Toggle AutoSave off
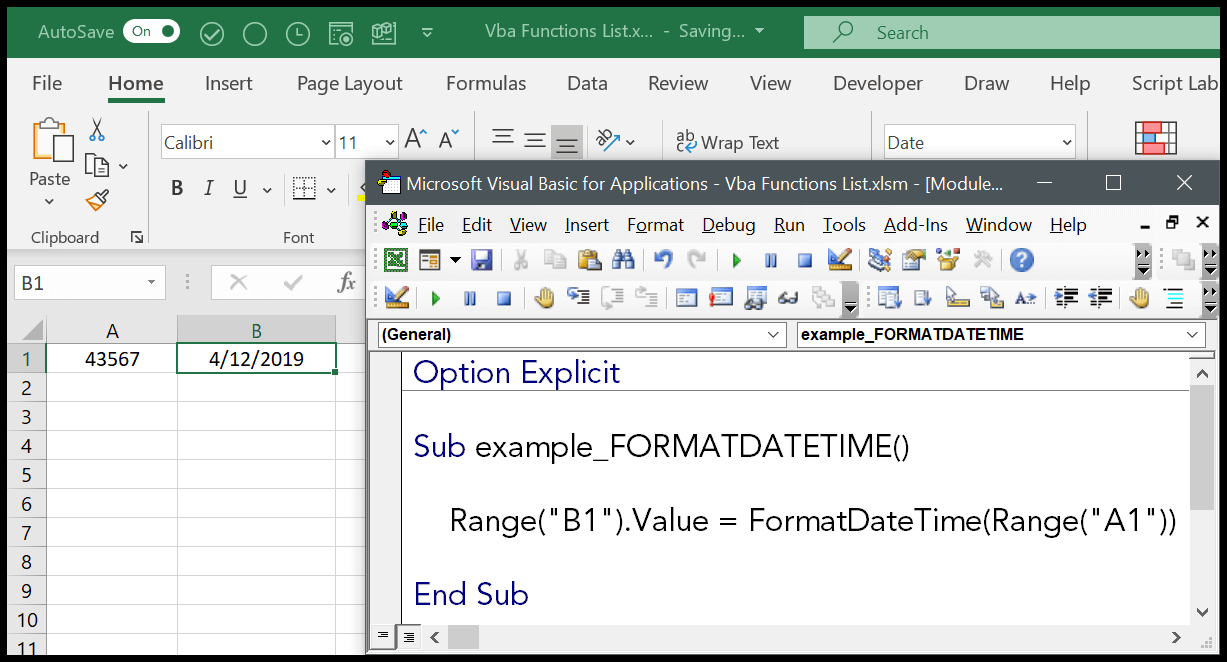 coord(151,31)
